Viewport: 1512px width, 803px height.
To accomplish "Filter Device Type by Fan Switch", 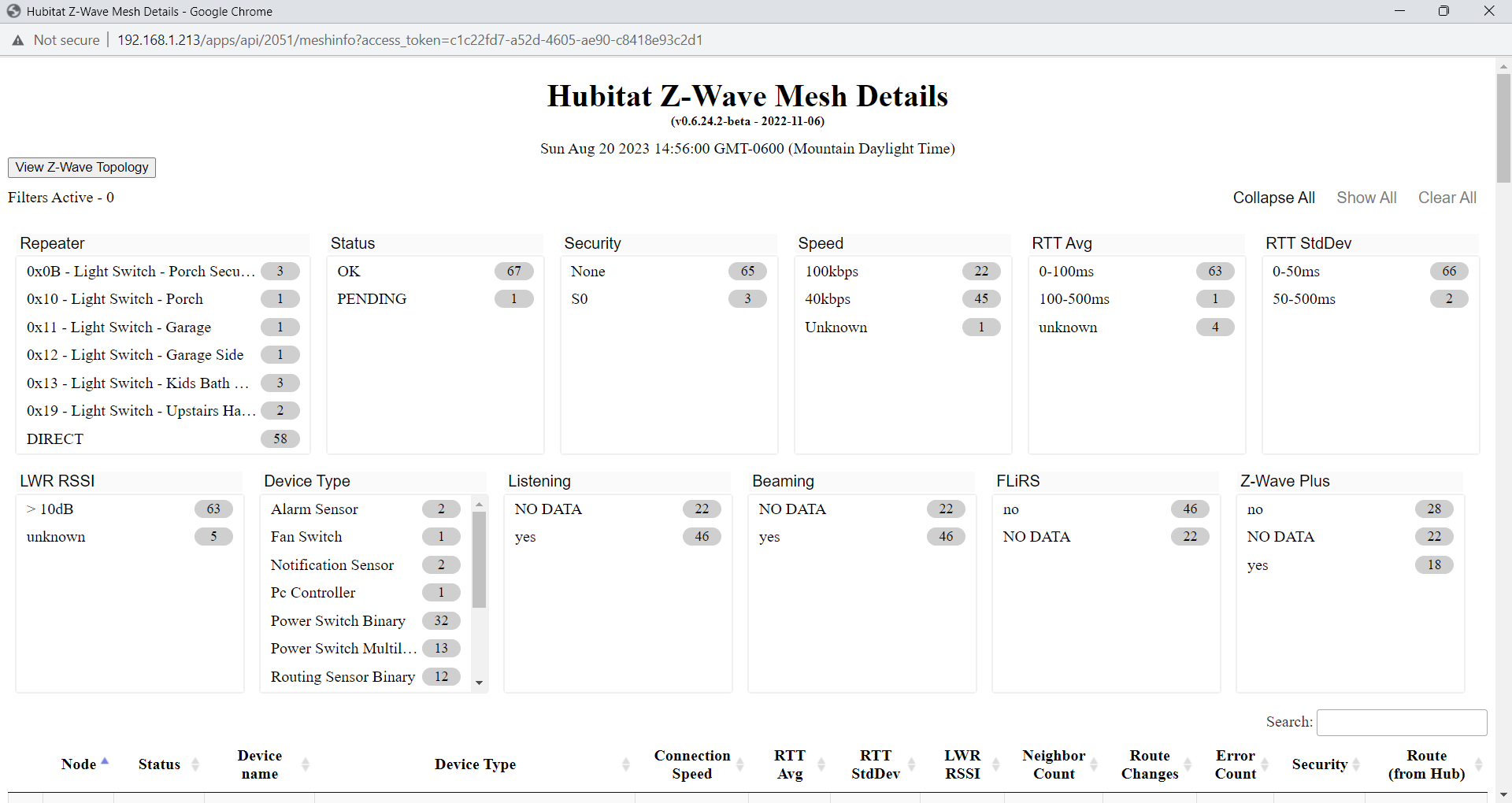I will (x=365, y=537).
